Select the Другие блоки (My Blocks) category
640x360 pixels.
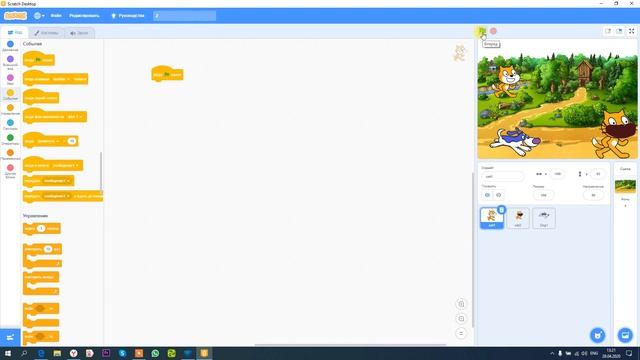pos(10,171)
